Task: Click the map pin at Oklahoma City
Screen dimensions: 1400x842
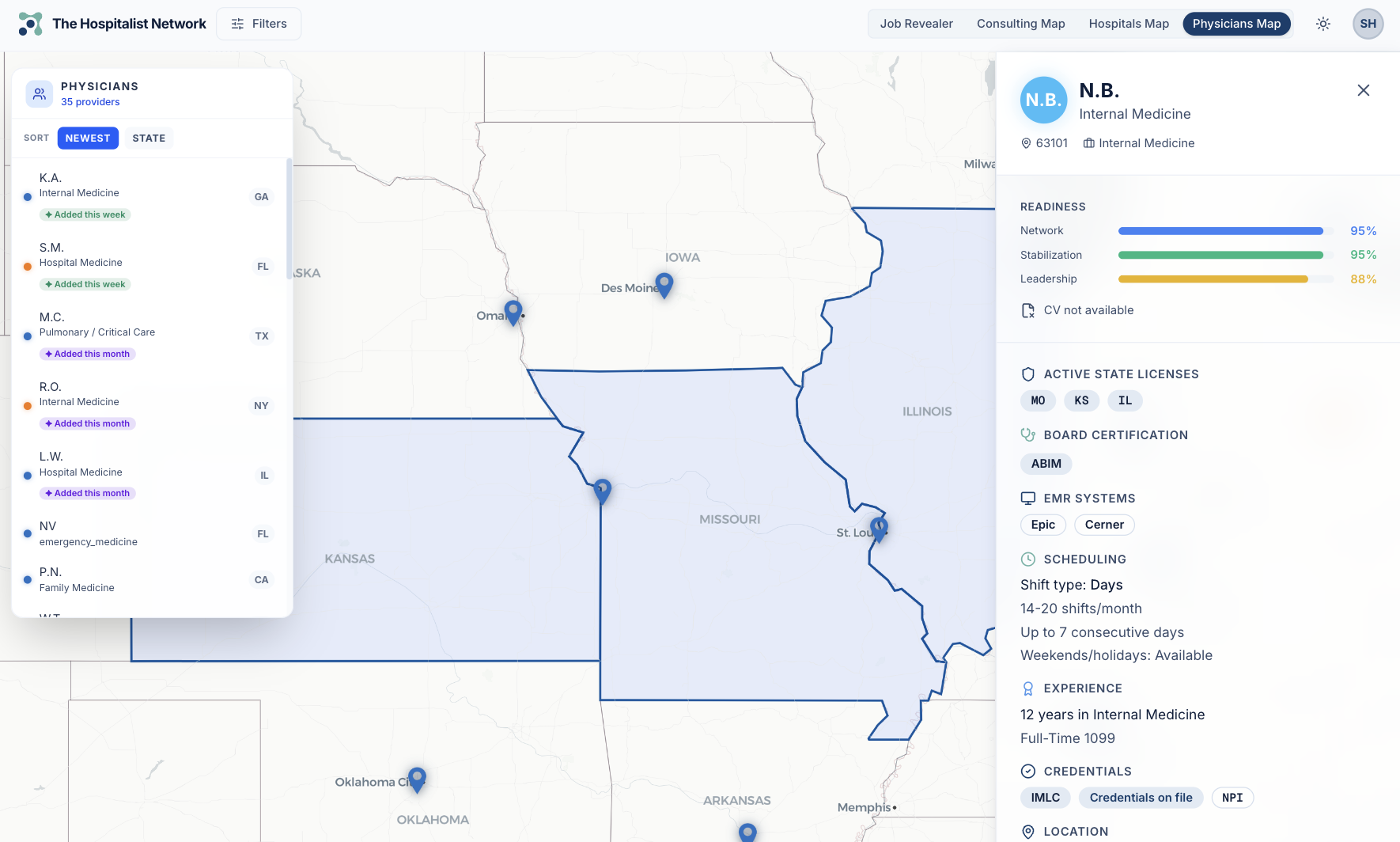Action: pos(417,779)
